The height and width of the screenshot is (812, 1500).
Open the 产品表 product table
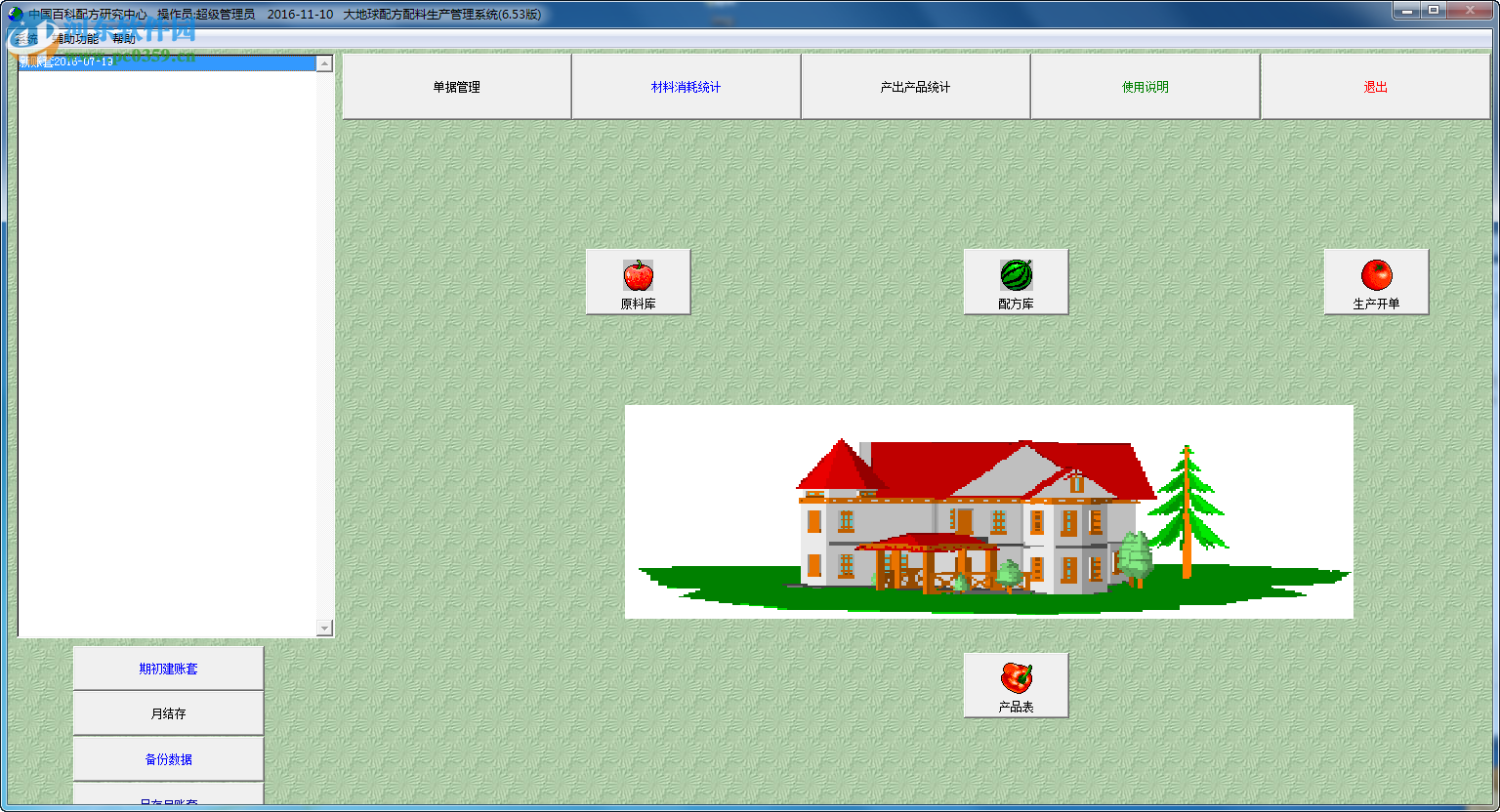pyautogui.click(x=1016, y=685)
